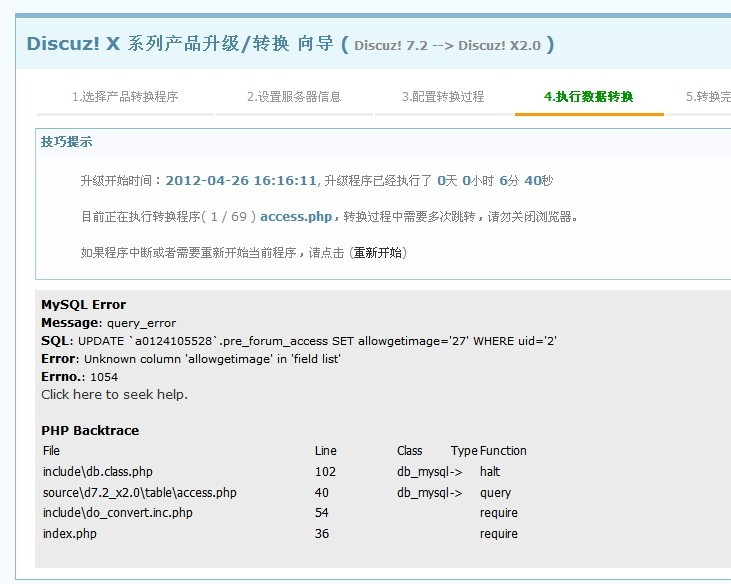
Task: Click the 6分 40秒 elapsed time
Action: point(526,180)
